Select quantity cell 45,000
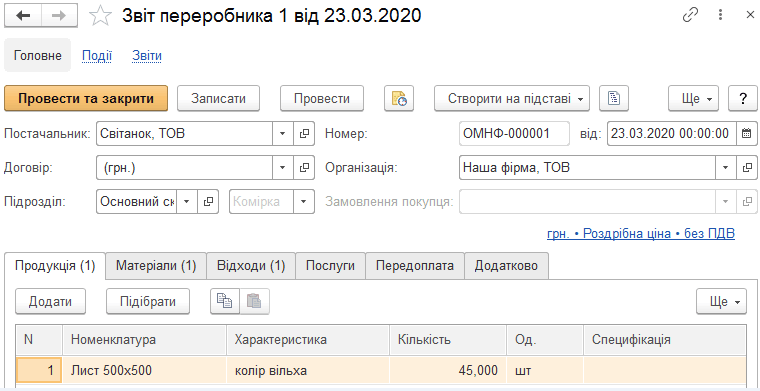The image size is (760, 391). coord(448,371)
